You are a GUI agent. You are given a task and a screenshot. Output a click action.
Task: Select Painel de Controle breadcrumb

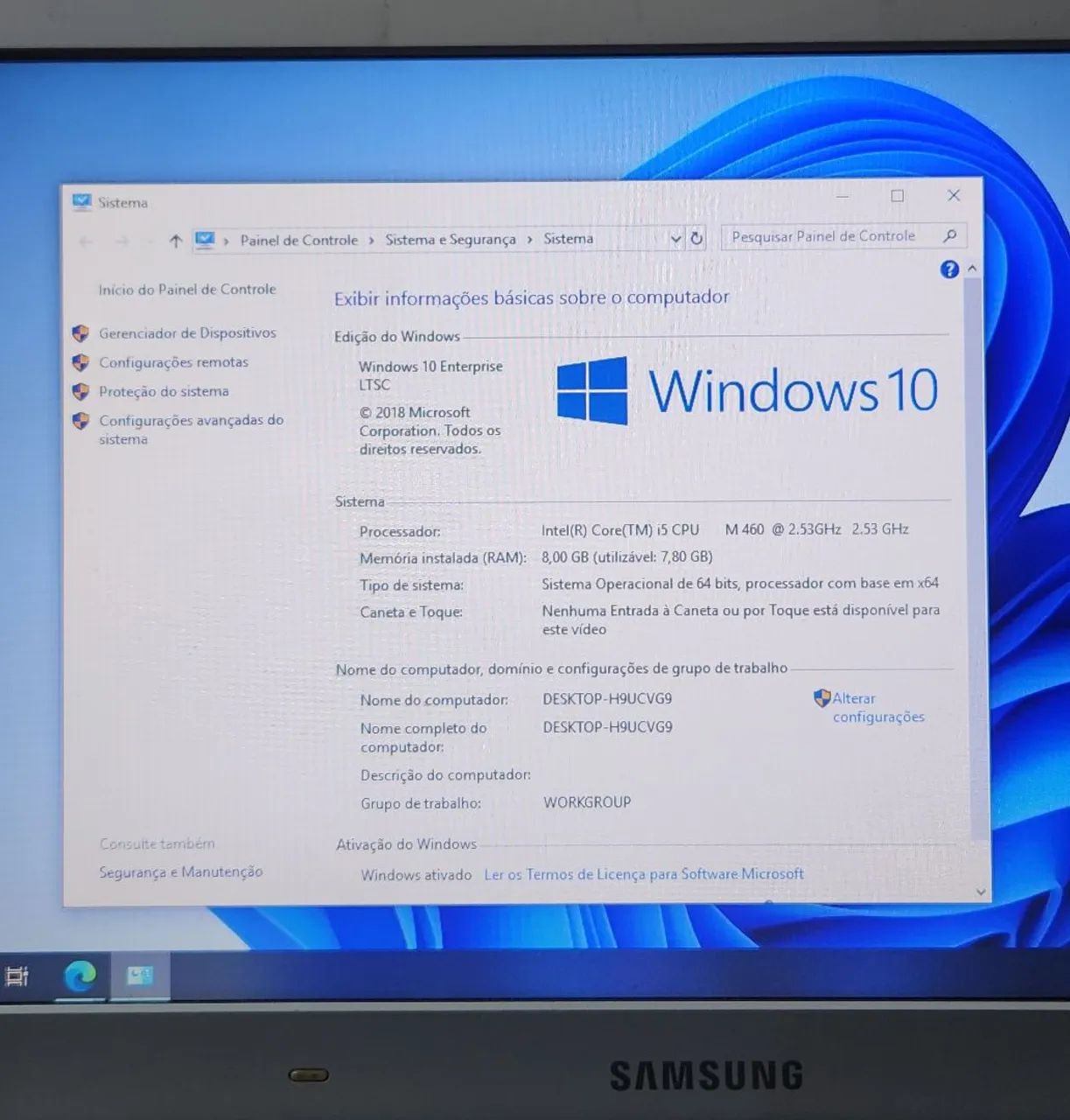pos(299,240)
